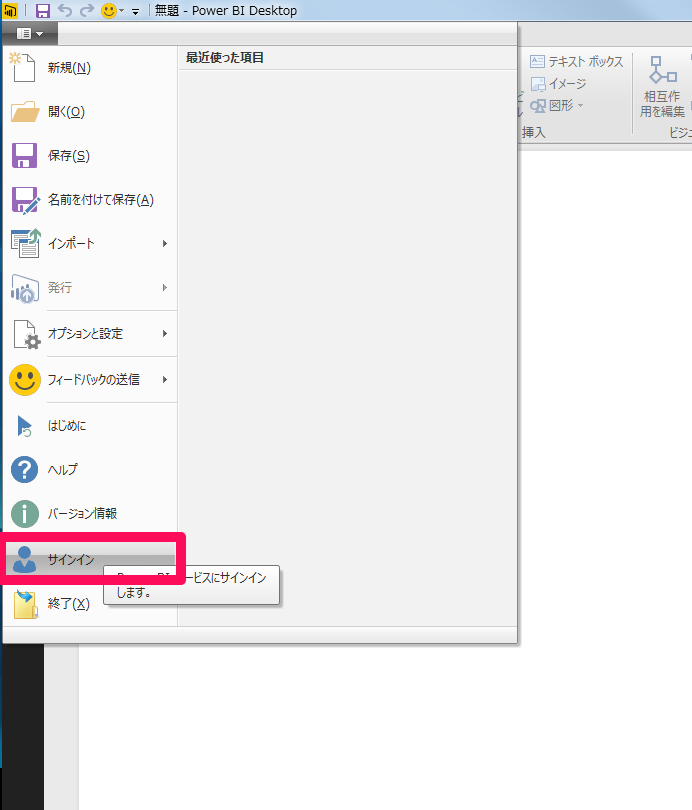Click the 発行 menu entry
The height and width of the screenshot is (810, 692).
[90, 287]
